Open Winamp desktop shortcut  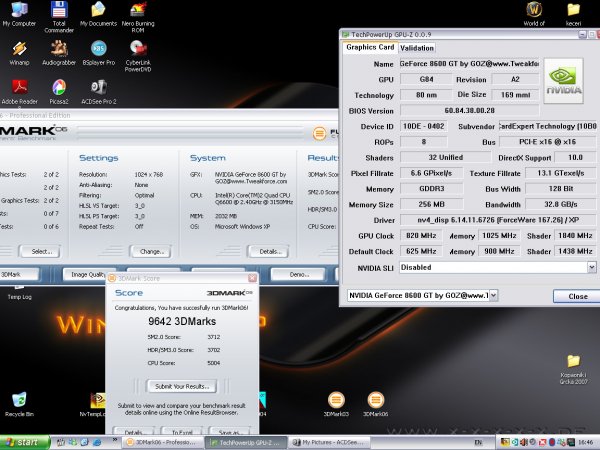tap(19, 53)
